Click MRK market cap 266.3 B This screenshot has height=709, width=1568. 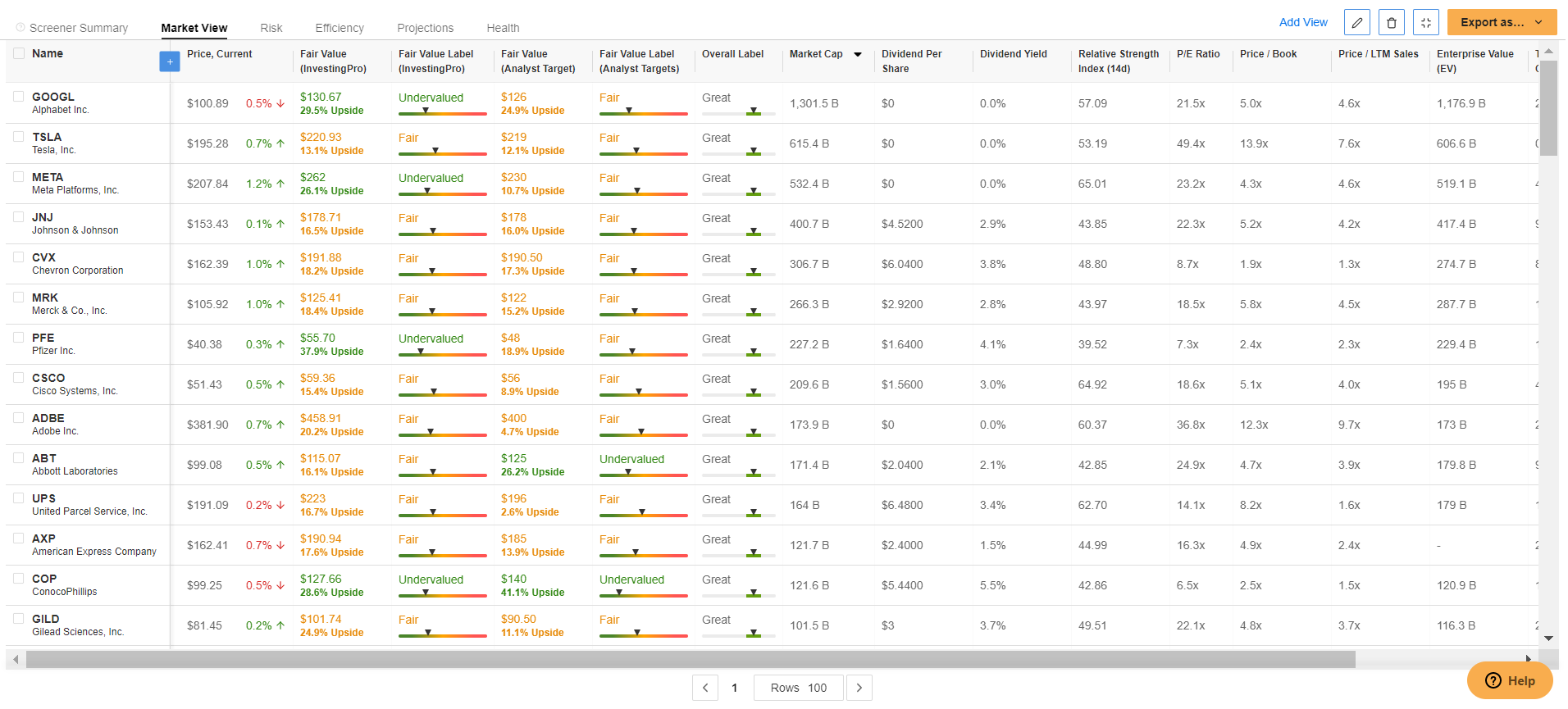810,304
